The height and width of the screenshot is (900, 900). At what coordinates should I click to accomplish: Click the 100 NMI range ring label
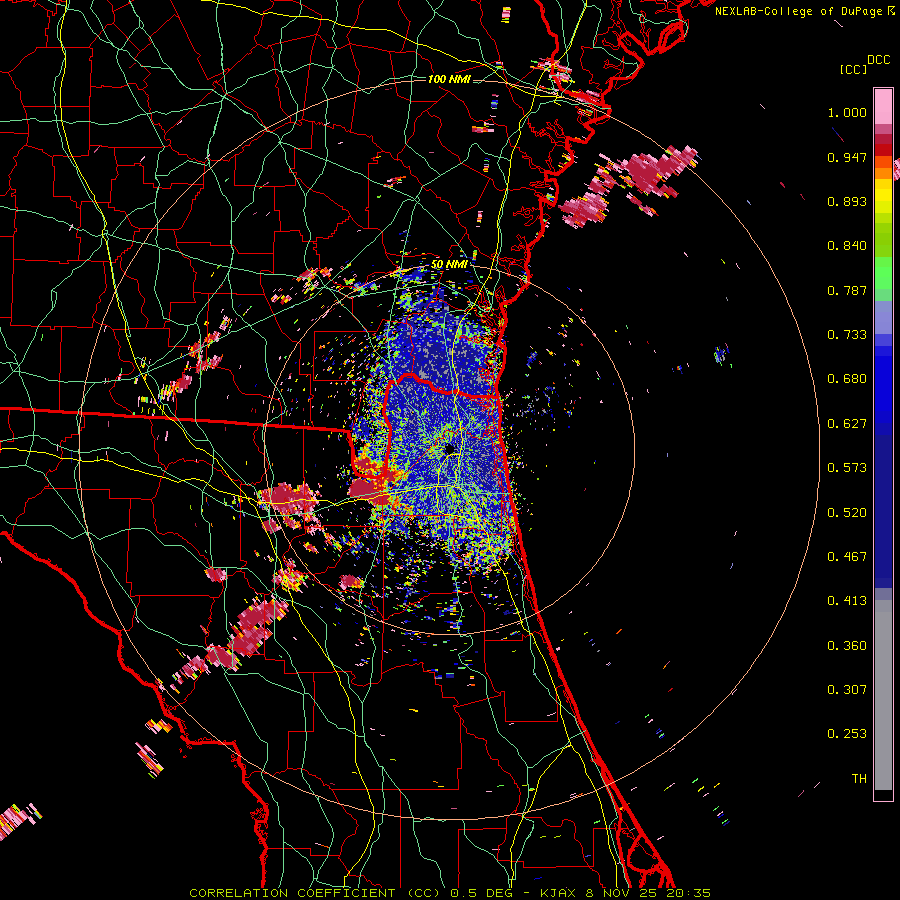pyautogui.click(x=449, y=79)
